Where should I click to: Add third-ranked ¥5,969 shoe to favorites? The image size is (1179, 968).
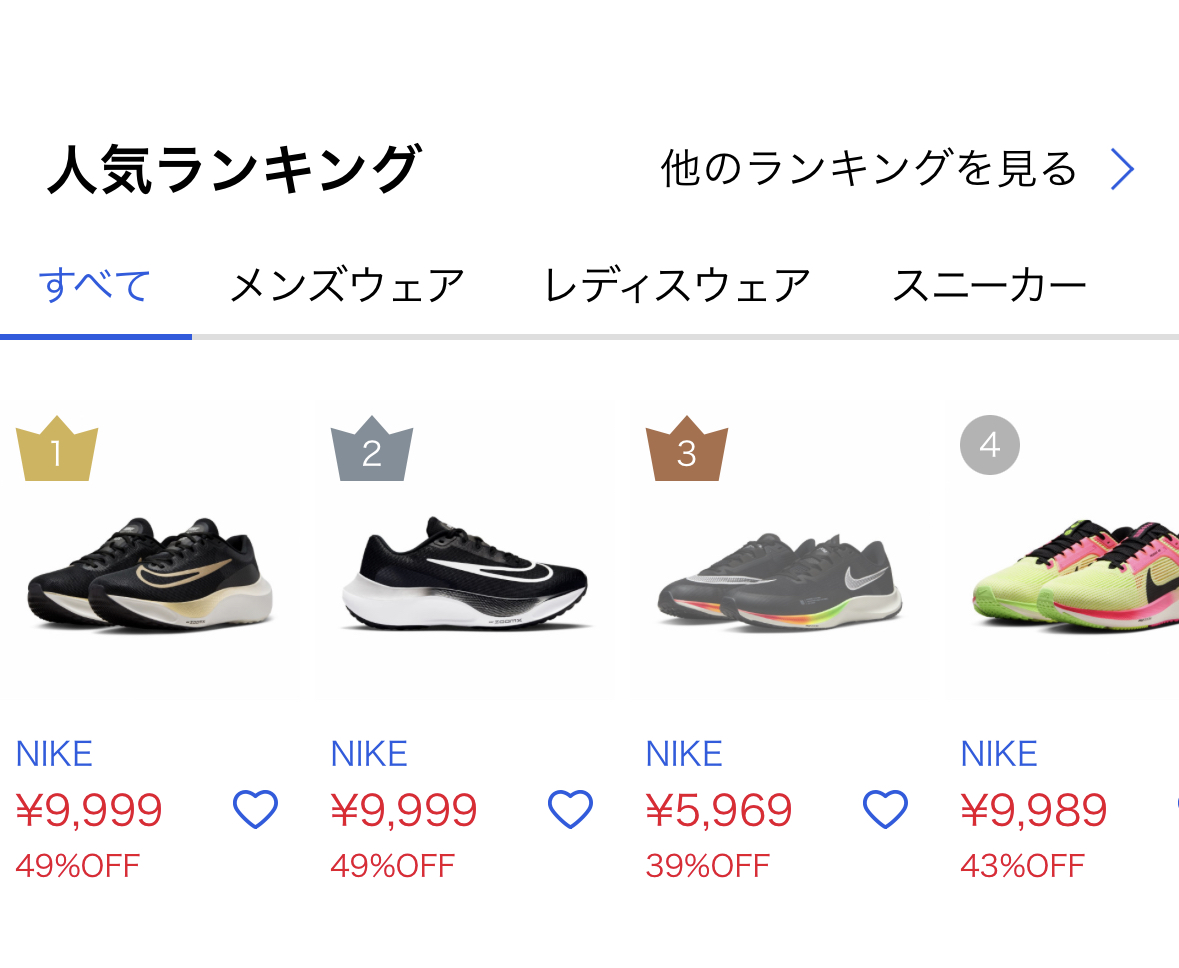click(x=885, y=809)
